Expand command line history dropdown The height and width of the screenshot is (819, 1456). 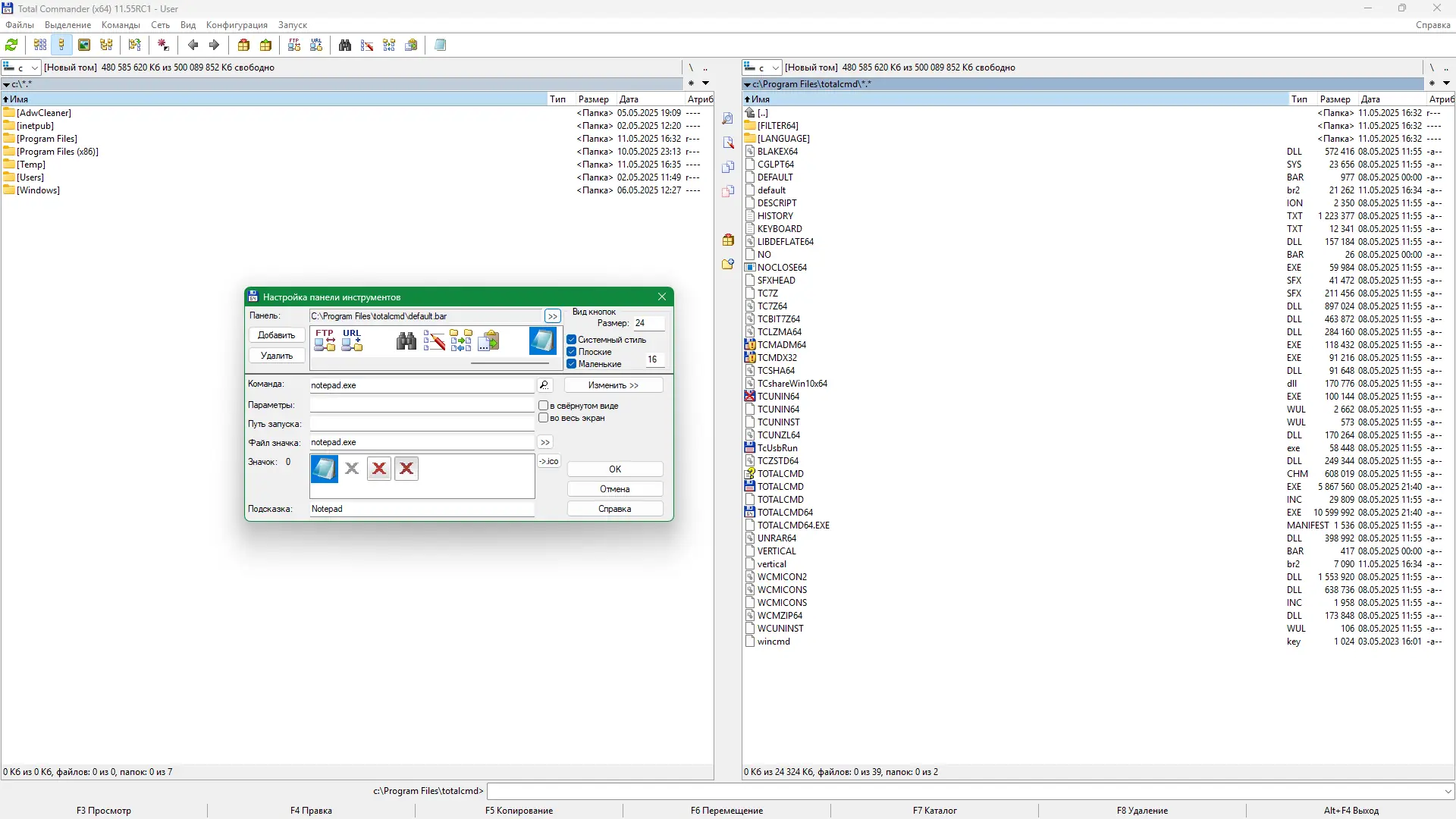click(1448, 791)
